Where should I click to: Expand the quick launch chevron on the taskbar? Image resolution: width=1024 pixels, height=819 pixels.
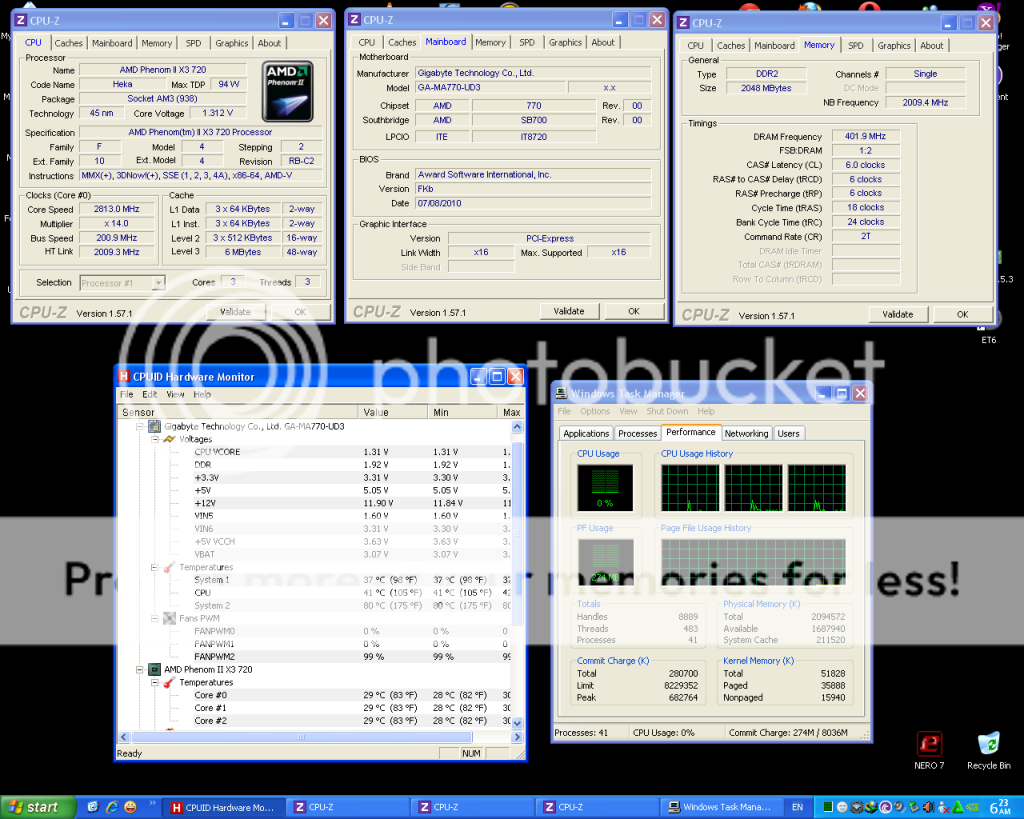click(153, 803)
